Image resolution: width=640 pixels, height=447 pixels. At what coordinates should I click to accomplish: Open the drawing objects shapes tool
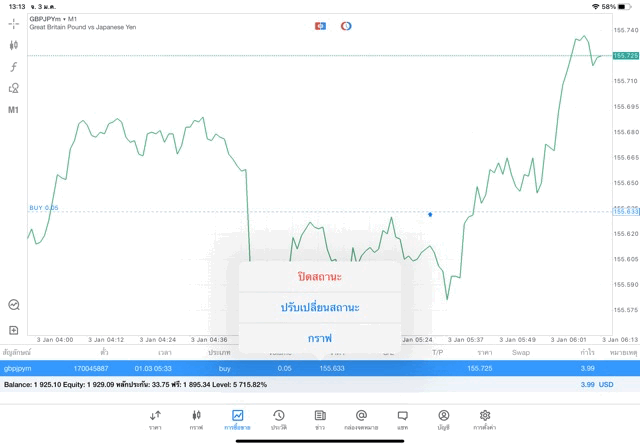pos(14,88)
